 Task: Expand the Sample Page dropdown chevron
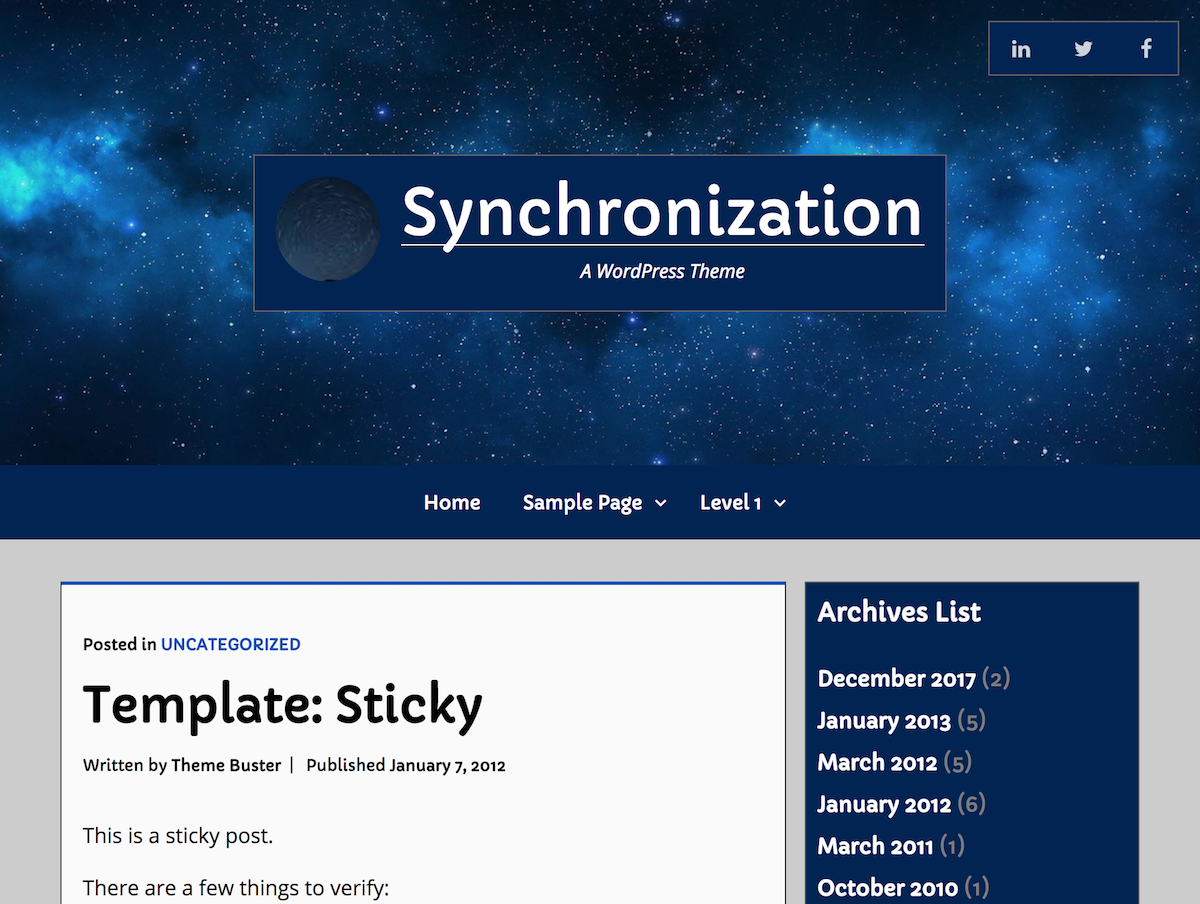click(661, 503)
